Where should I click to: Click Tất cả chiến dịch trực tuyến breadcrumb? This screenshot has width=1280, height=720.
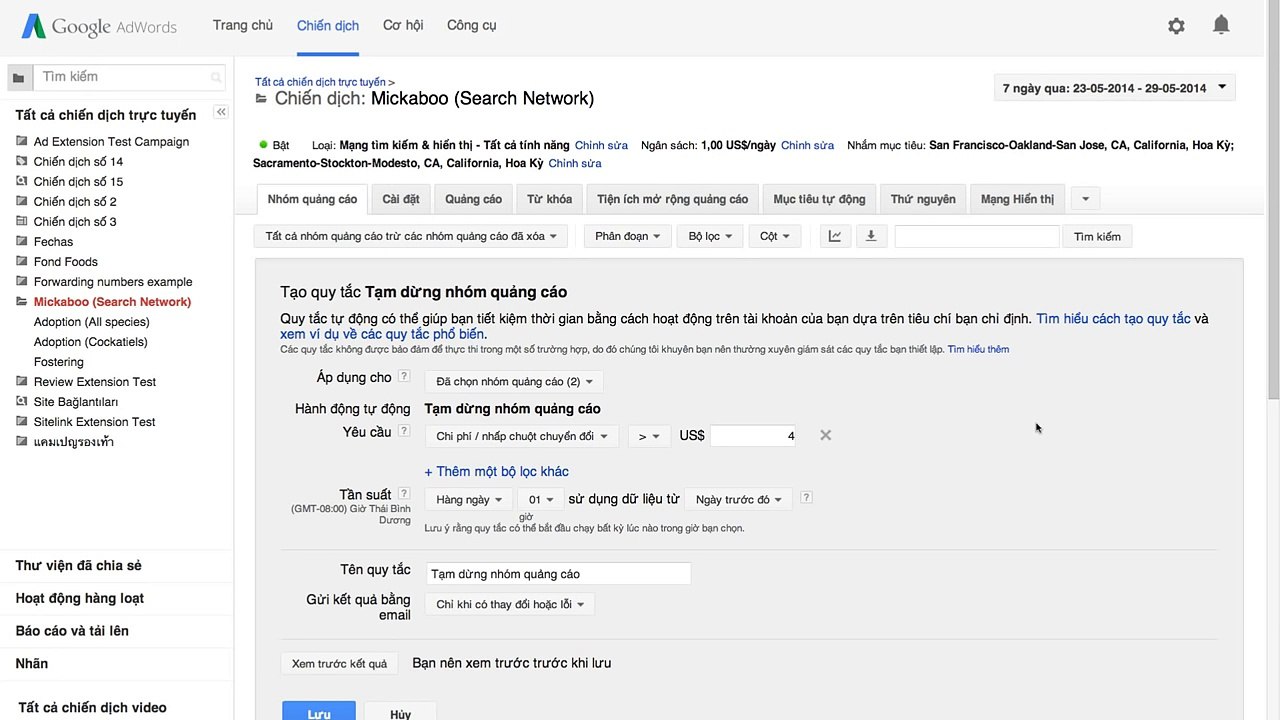click(x=320, y=82)
